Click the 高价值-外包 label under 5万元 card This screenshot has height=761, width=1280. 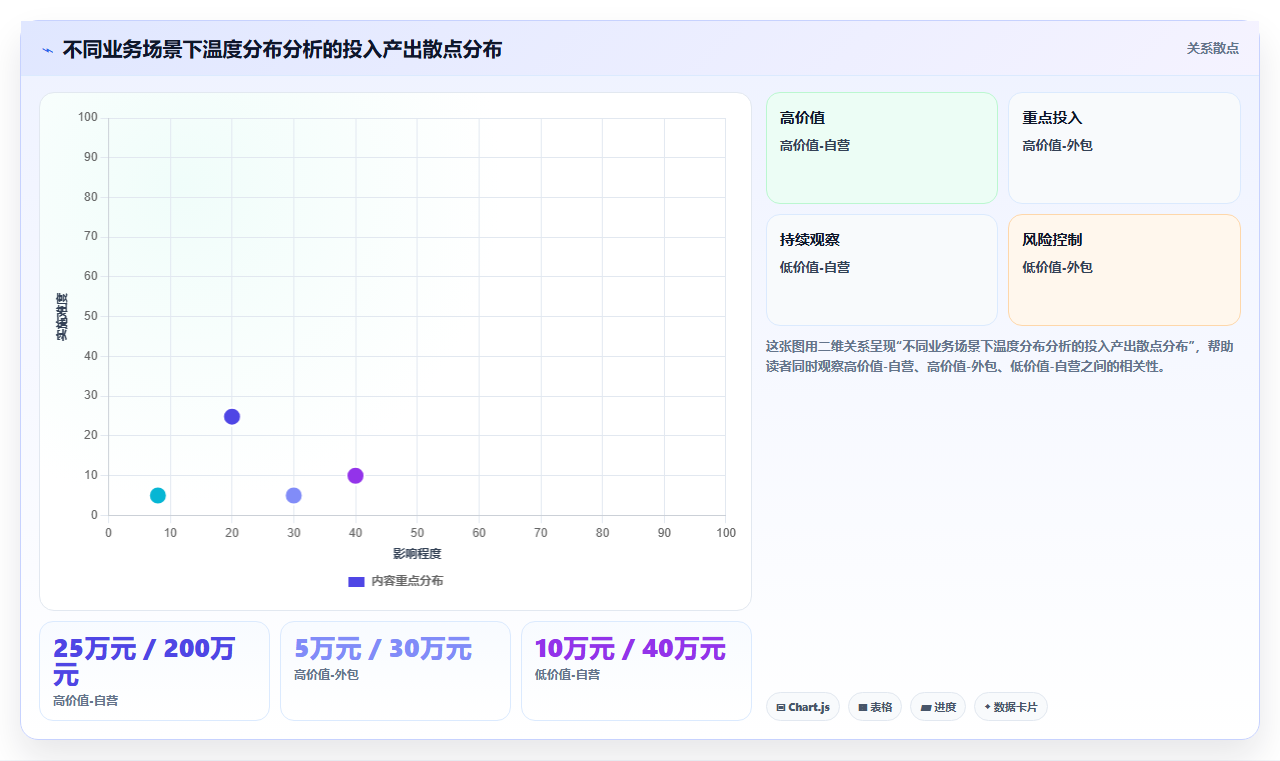tap(326, 675)
